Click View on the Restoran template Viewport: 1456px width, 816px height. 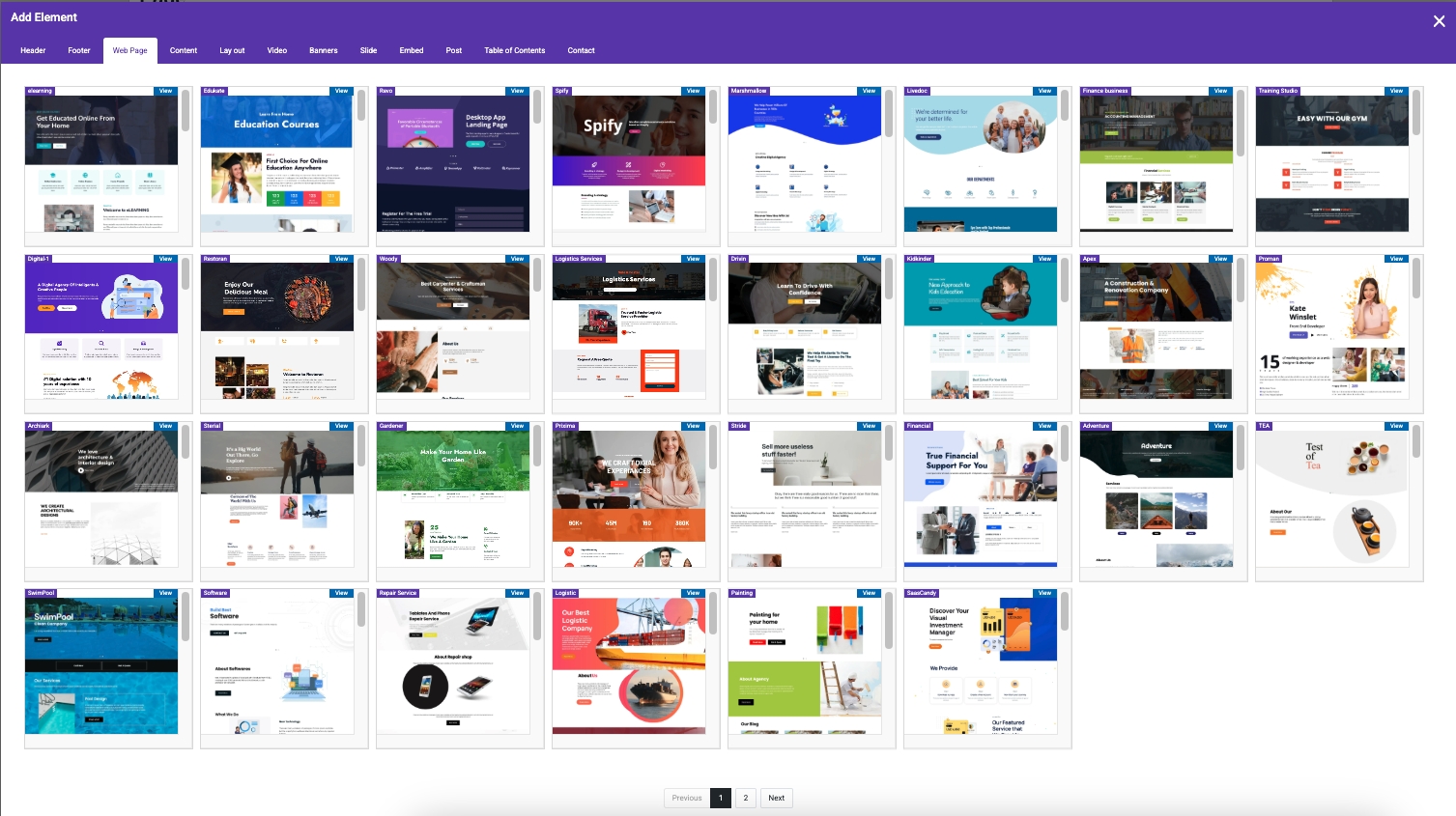[341, 259]
